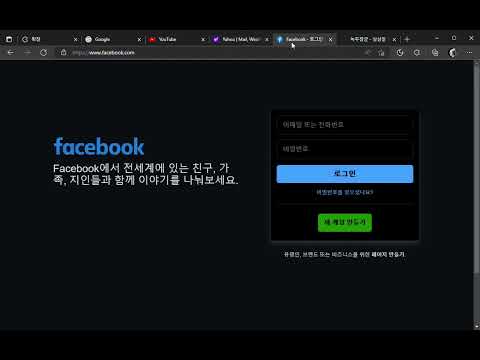Image resolution: width=480 pixels, height=360 pixels.
Task: Close the YouTube tab
Action: [x=203, y=40]
